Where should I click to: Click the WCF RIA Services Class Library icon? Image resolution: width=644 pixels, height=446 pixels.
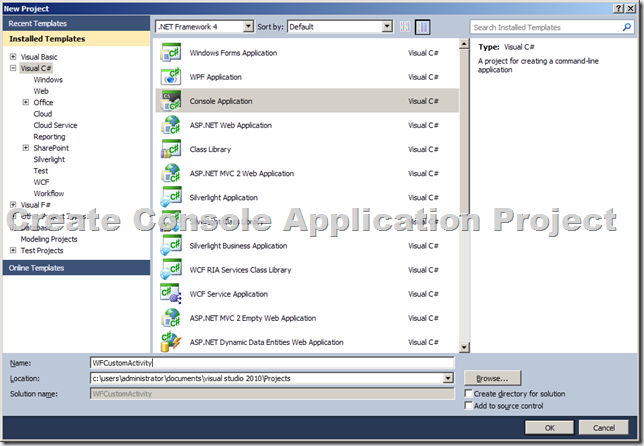click(x=171, y=270)
